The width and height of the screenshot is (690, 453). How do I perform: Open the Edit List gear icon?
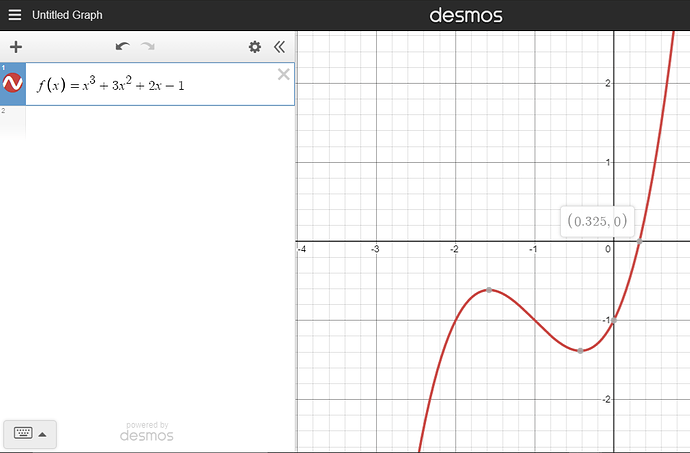[255, 47]
